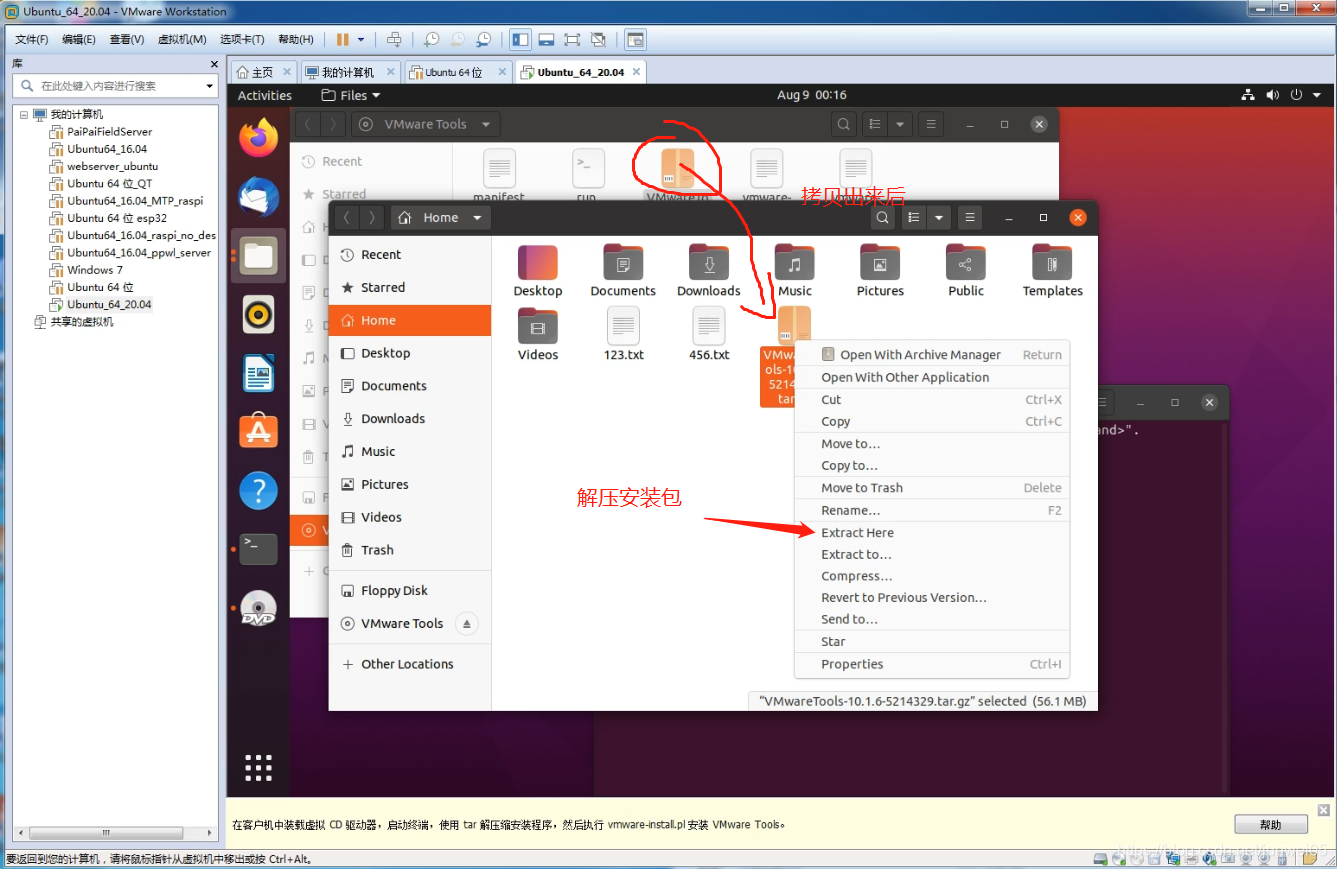The width and height of the screenshot is (1337, 869).
Task: Show Applications grid in the dock
Action: [259, 767]
